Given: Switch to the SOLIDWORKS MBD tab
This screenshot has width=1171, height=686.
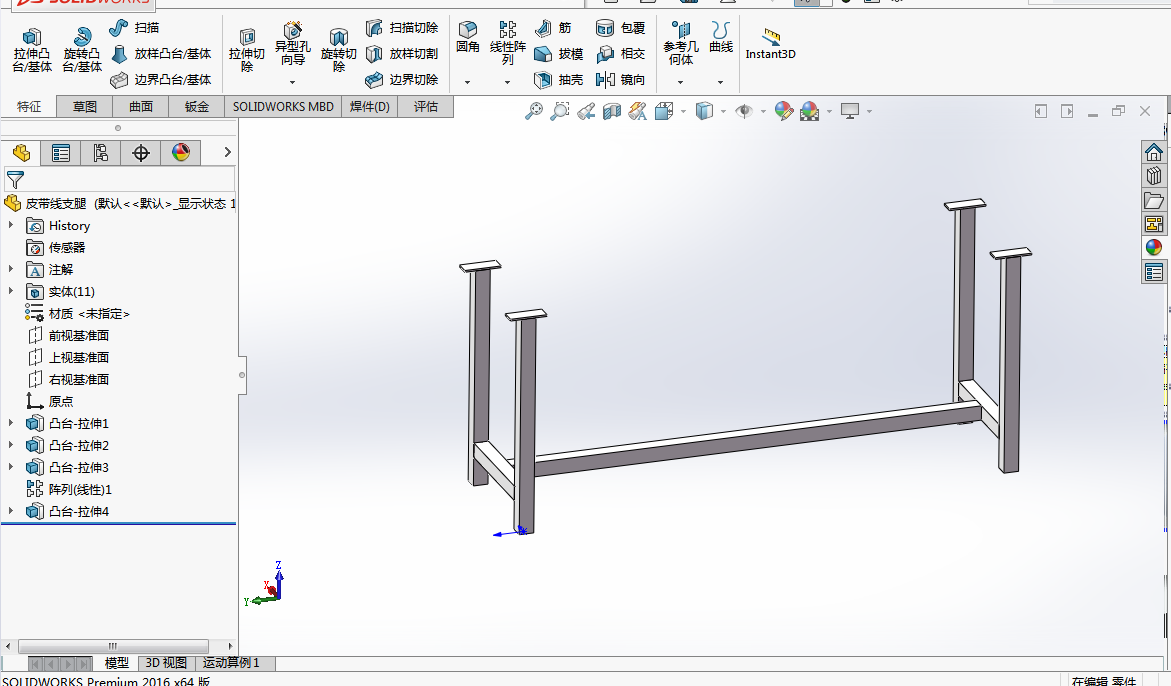Looking at the screenshot, I should pos(283,107).
